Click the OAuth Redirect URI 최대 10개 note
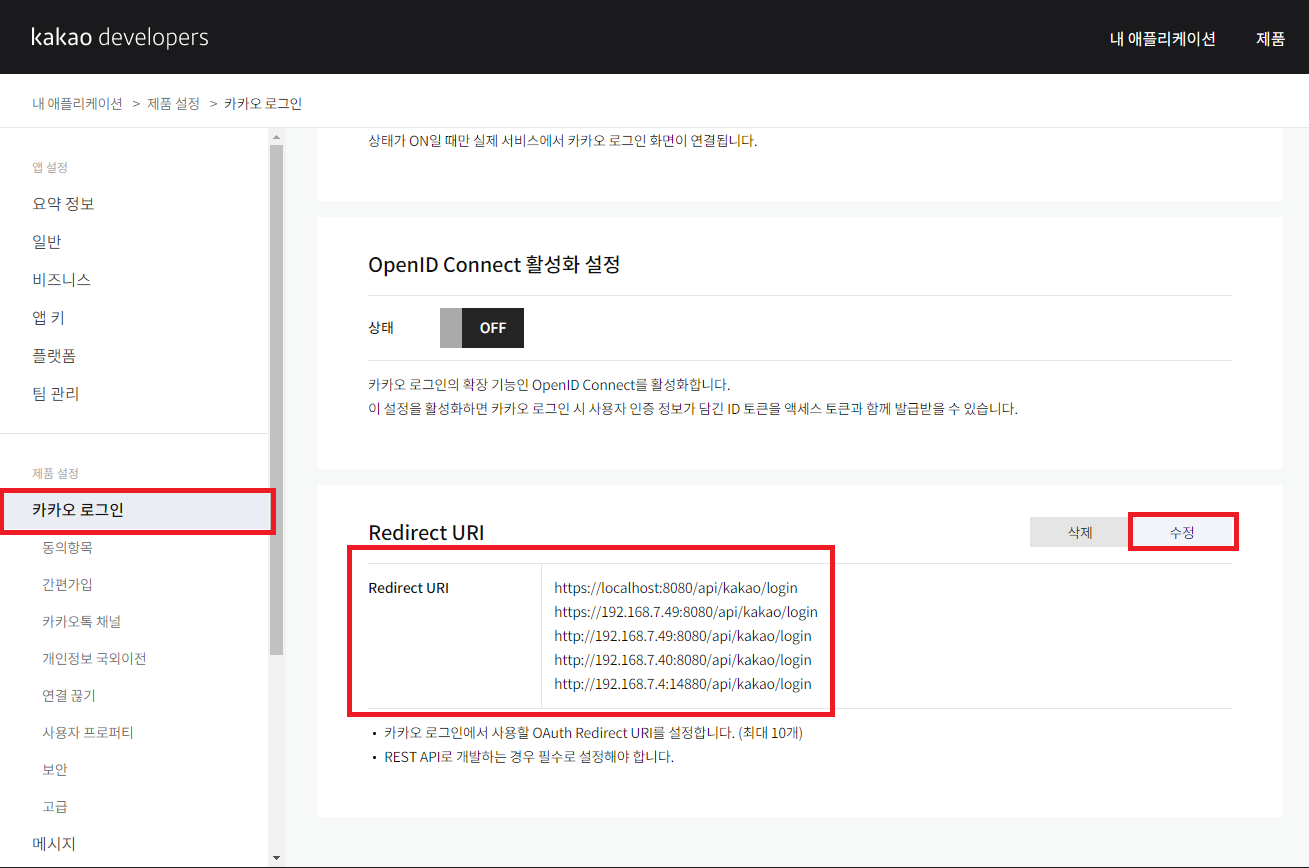Viewport: 1309px width, 868px height. 593,733
